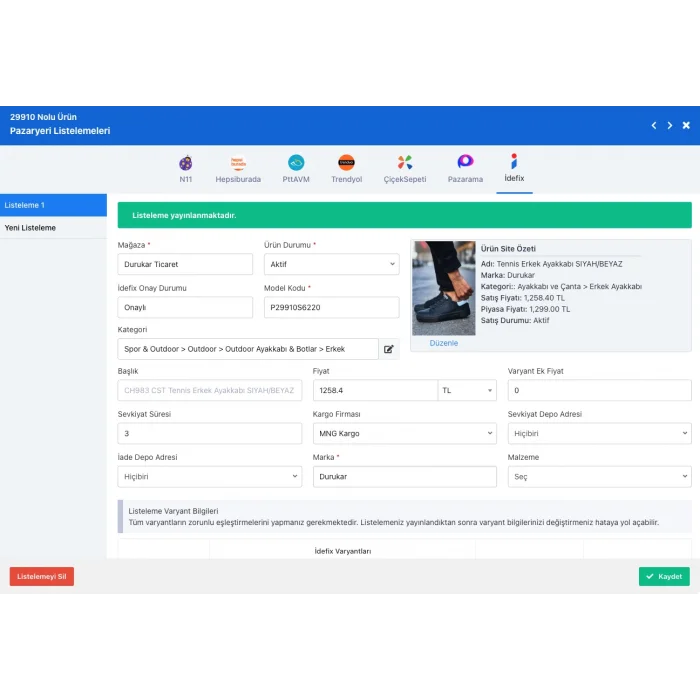Go to next product with right arrow
Viewport: 700px width, 700px height.
pyautogui.click(x=670, y=125)
